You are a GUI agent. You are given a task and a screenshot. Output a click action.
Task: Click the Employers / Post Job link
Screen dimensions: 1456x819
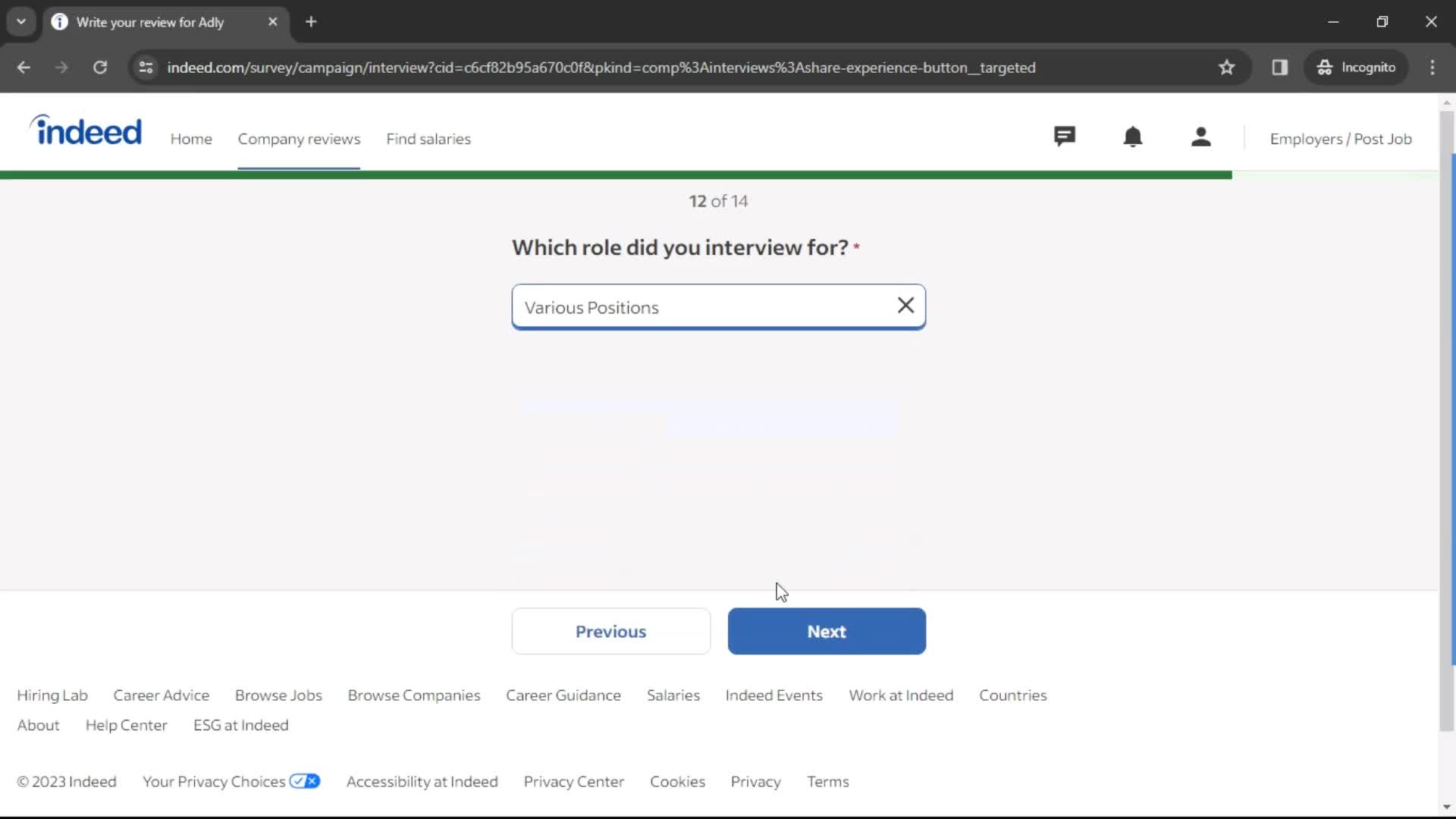click(1340, 138)
